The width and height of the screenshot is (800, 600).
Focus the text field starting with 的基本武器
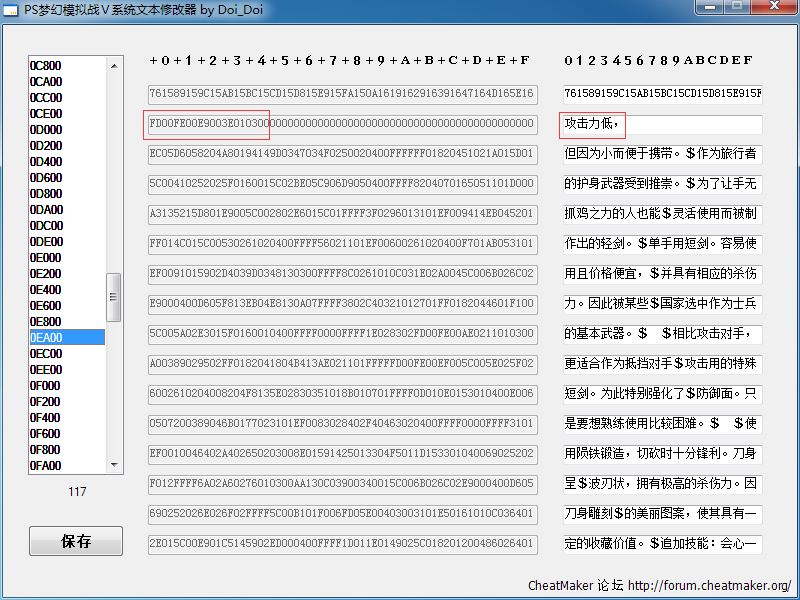pos(661,334)
